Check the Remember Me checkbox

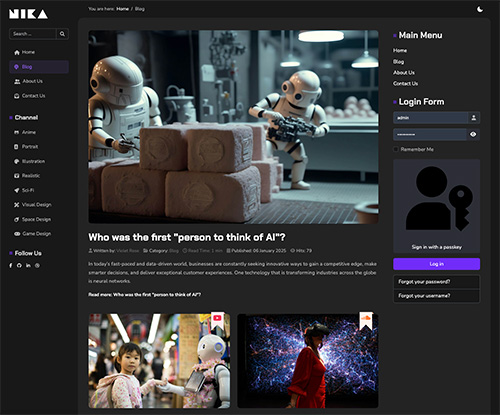[396, 149]
